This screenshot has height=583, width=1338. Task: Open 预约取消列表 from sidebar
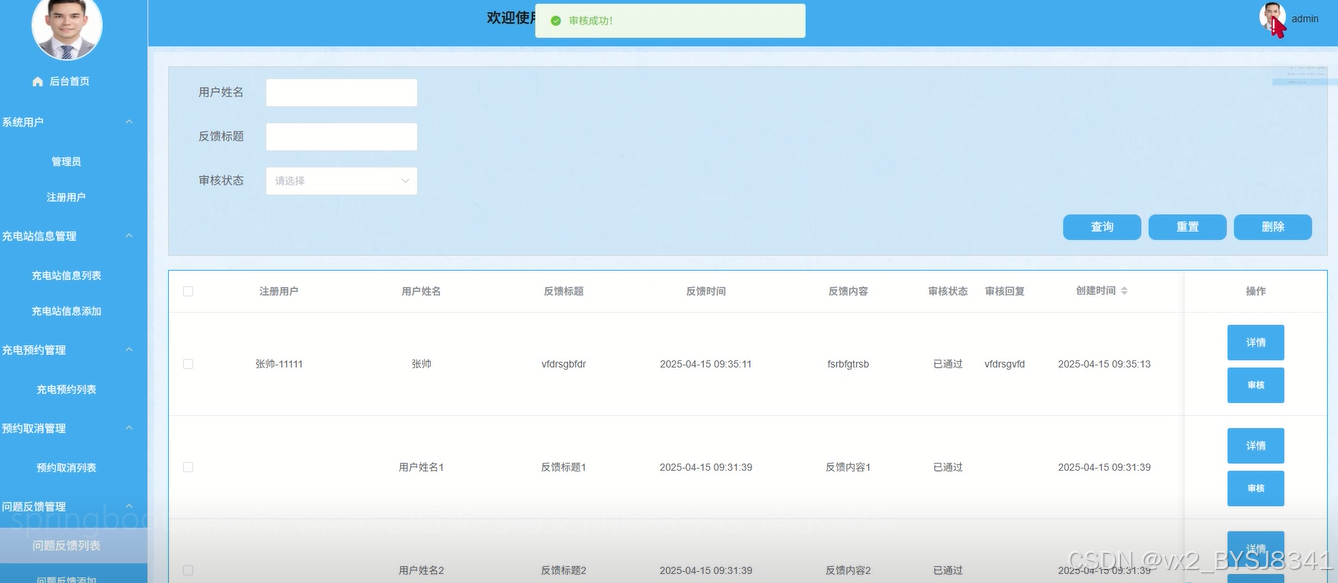pyautogui.click(x=66, y=467)
